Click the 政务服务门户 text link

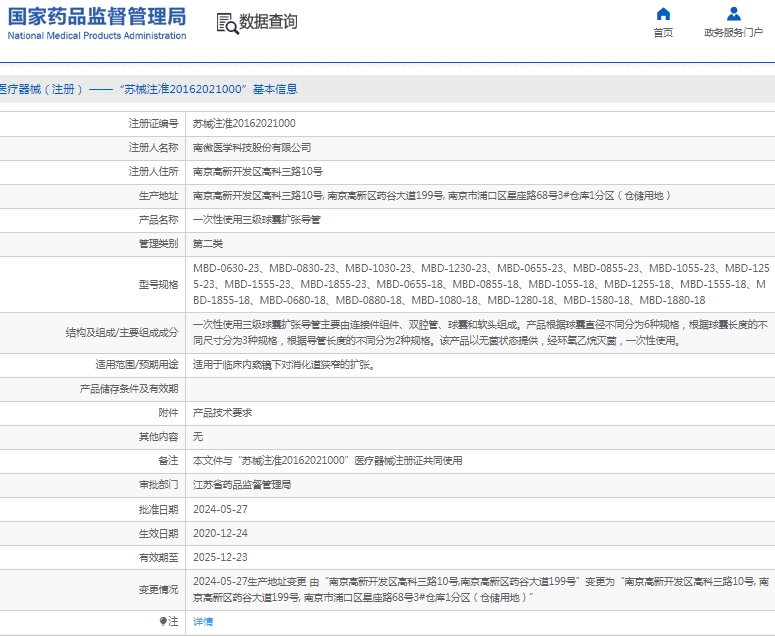[733, 33]
